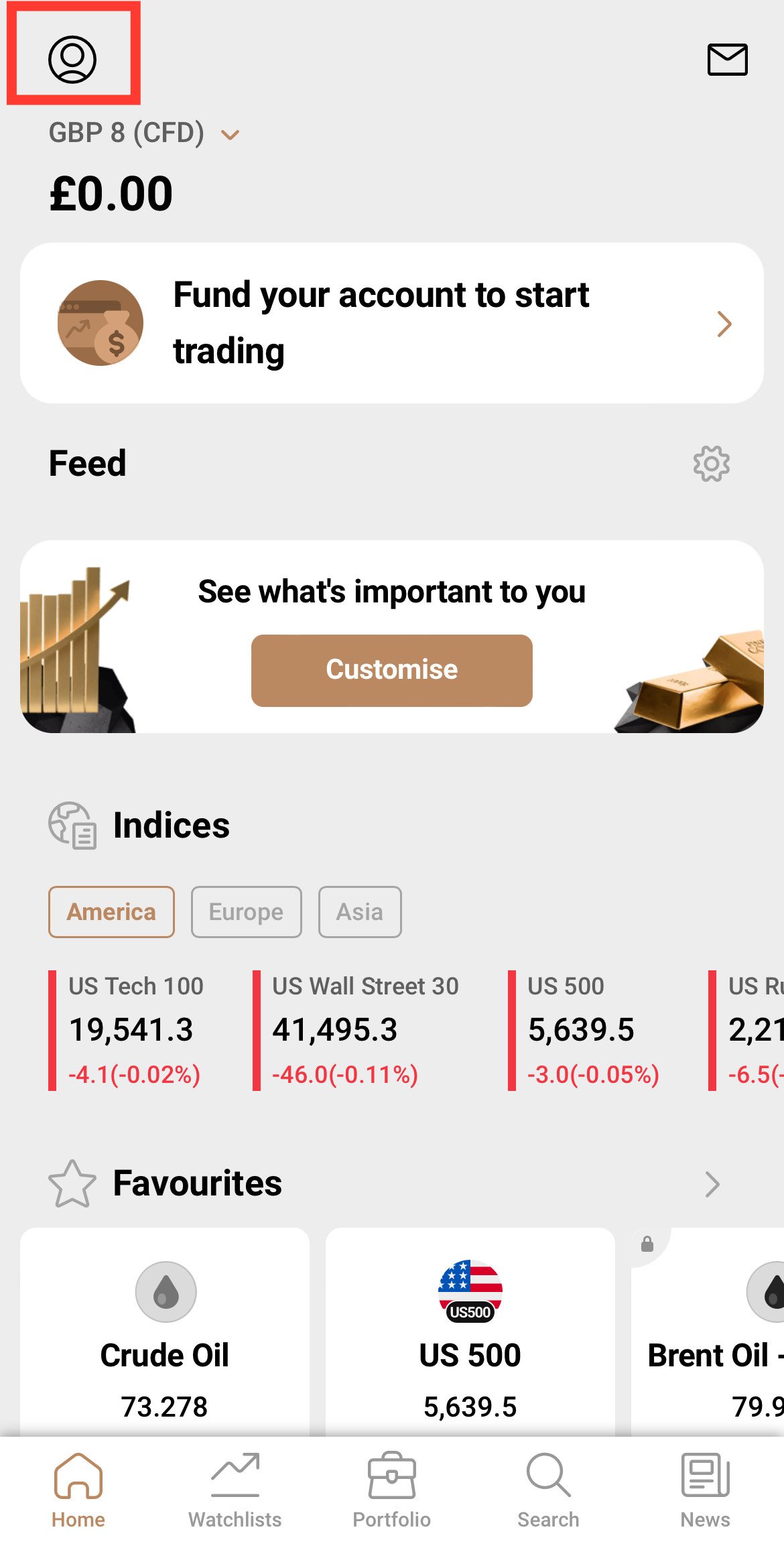Open the user profile icon
Image resolution: width=784 pixels, height=1558 pixels.
click(72, 59)
